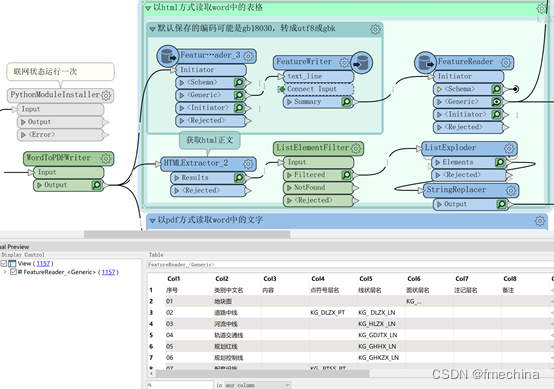The width and height of the screenshot is (554, 389).
Task: Open the FeatureReader_<Generic> count link 1157
Action: pos(108,272)
